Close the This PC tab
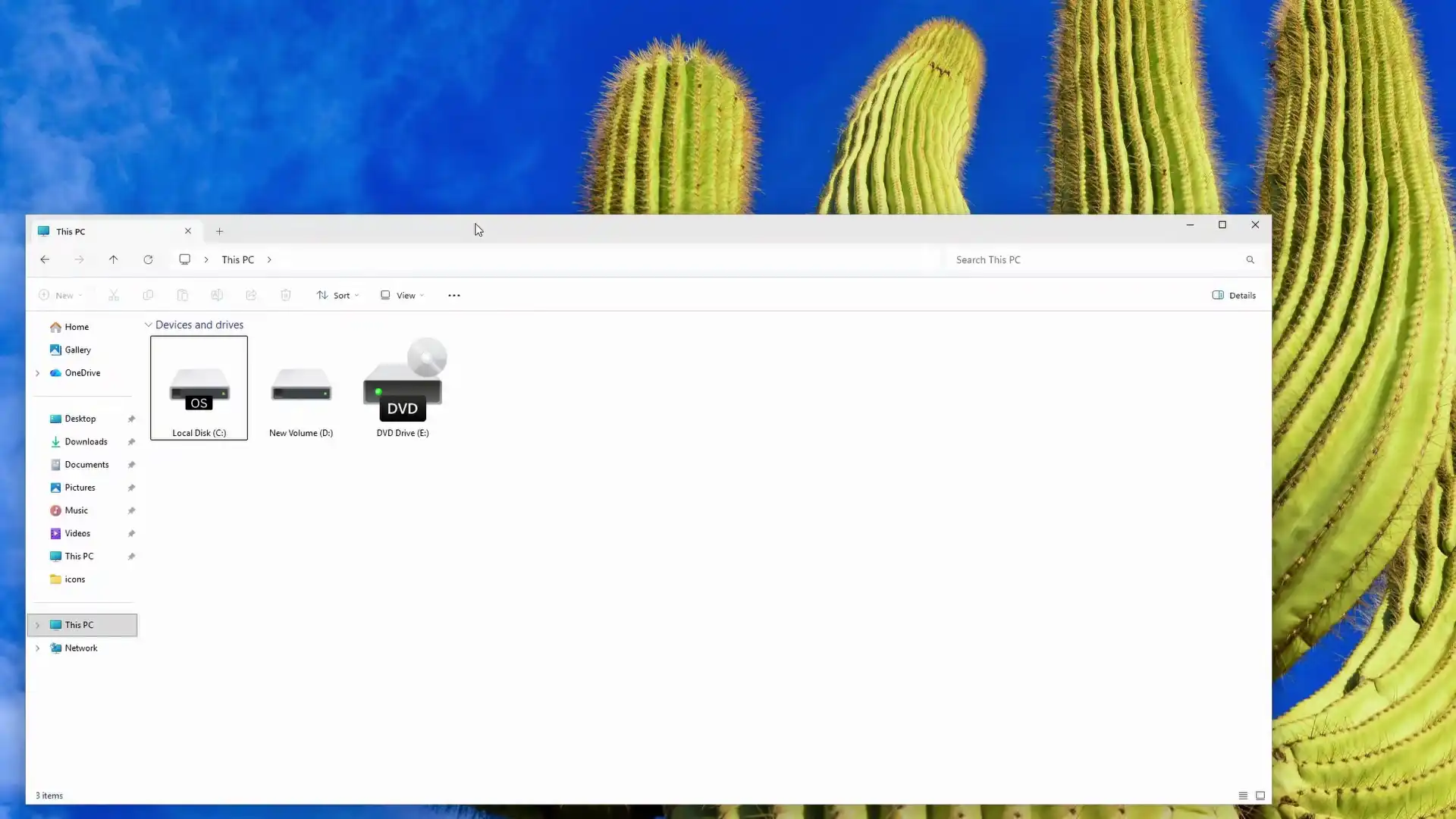The width and height of the screenshot is (1456, 819). pos(188,231)
